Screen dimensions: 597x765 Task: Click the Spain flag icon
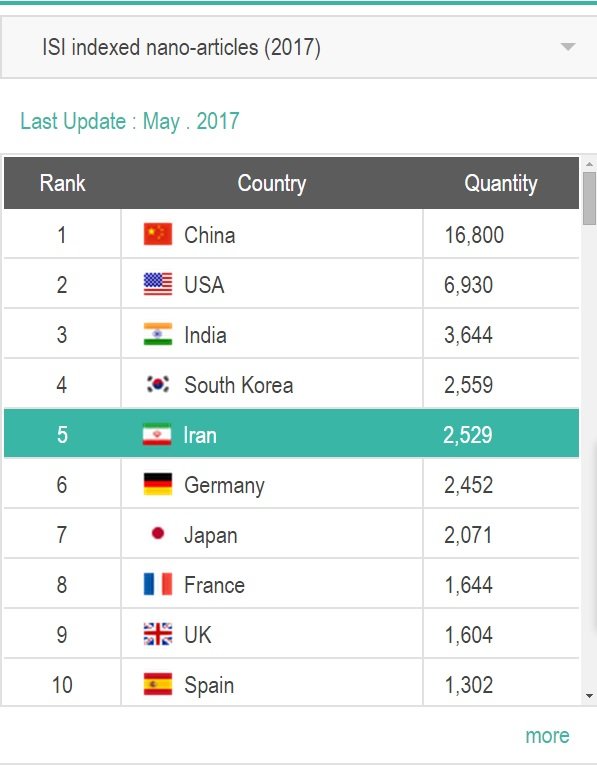158,684
